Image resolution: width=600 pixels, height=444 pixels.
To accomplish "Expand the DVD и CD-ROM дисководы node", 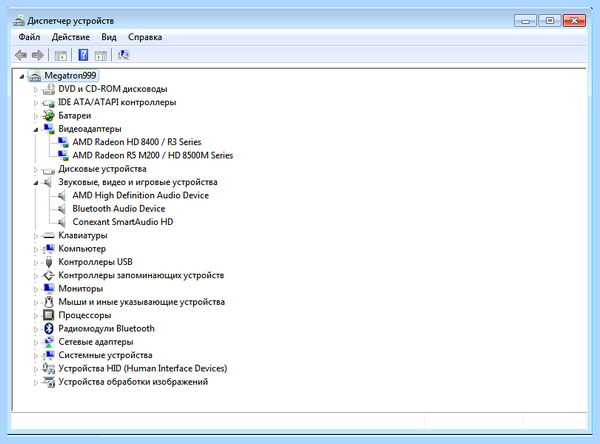I will click(x=36, y=90).
